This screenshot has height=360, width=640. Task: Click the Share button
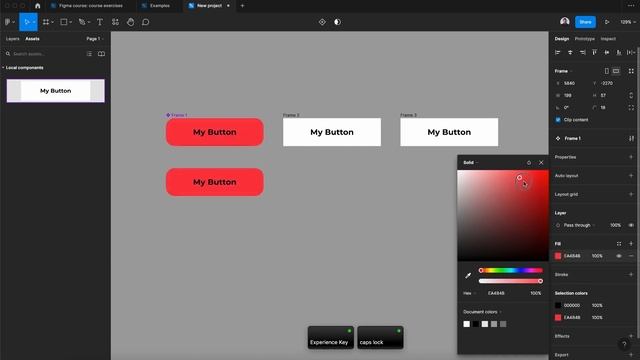pos(585,22)
